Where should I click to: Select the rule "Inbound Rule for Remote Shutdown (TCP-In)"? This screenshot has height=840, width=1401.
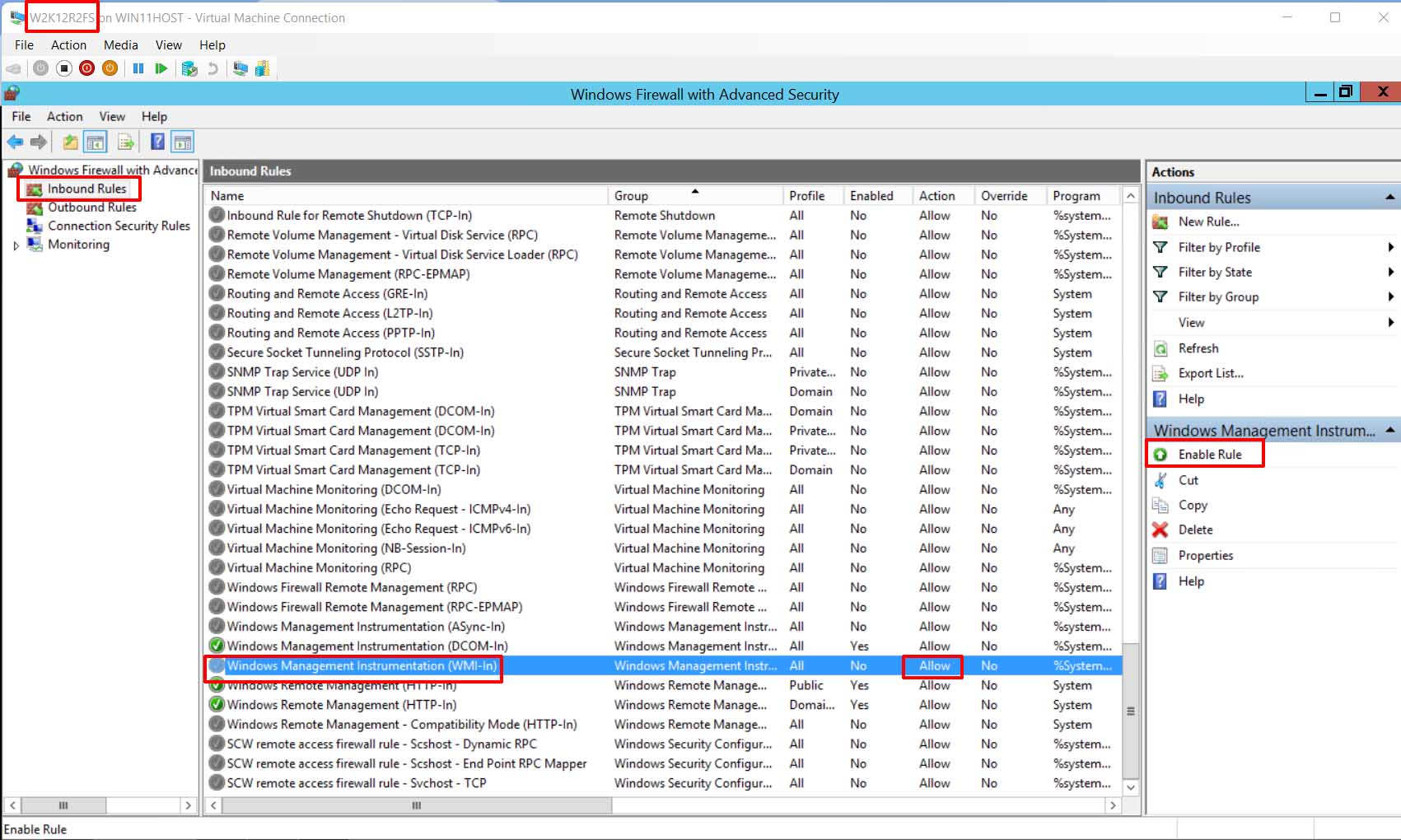tap(349, 215)
